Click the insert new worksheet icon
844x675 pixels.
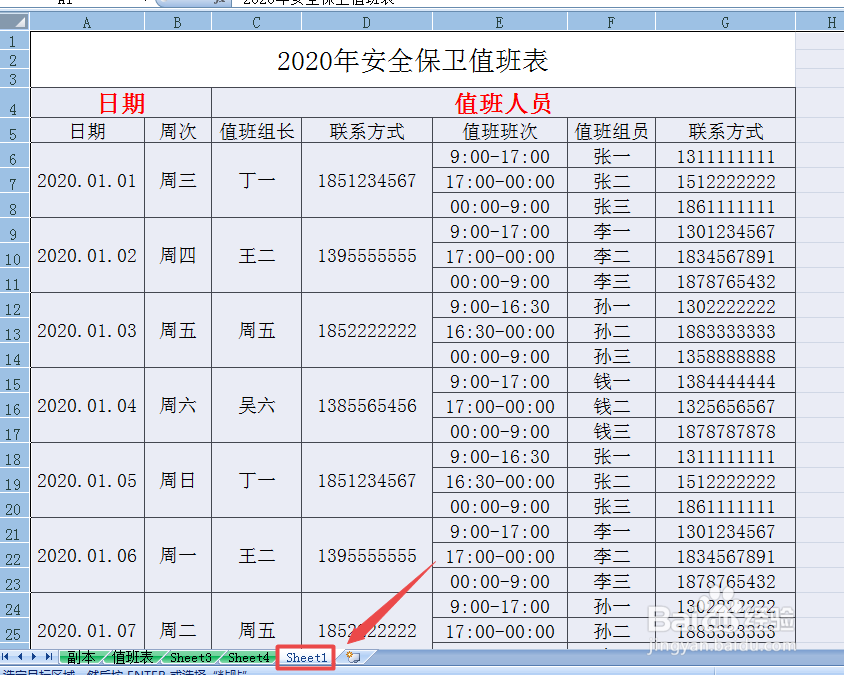[x=352, y=657]
